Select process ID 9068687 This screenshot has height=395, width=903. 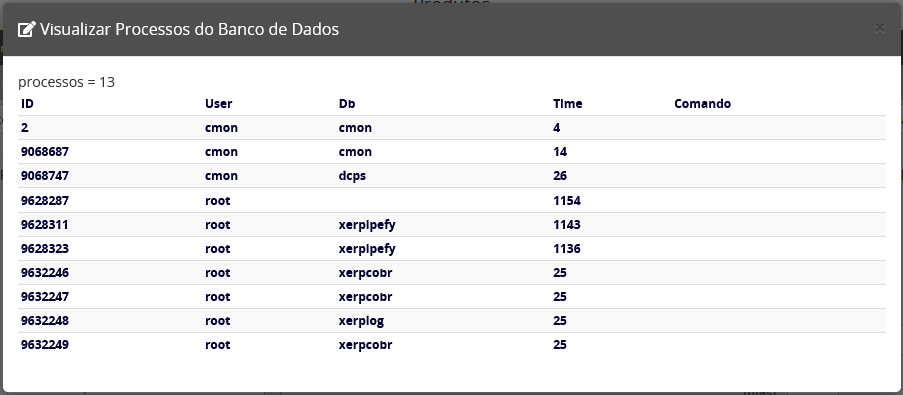(x=44, y=152)
